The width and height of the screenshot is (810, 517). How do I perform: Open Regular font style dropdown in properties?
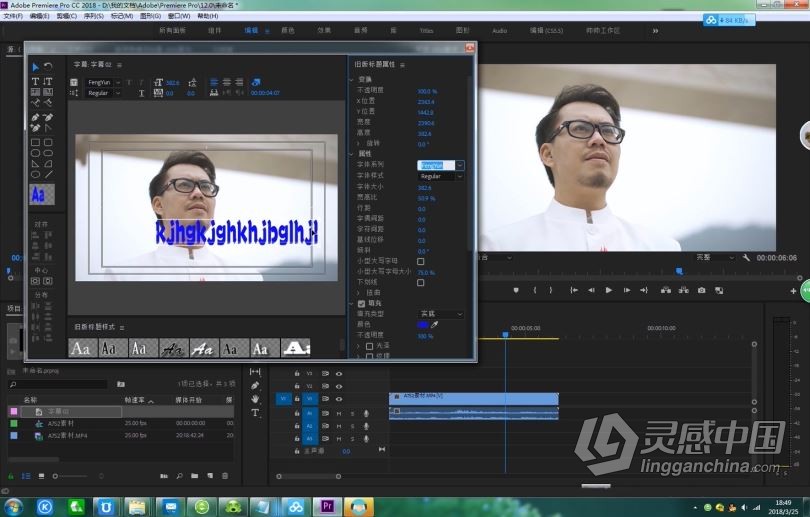pos(459,177)
